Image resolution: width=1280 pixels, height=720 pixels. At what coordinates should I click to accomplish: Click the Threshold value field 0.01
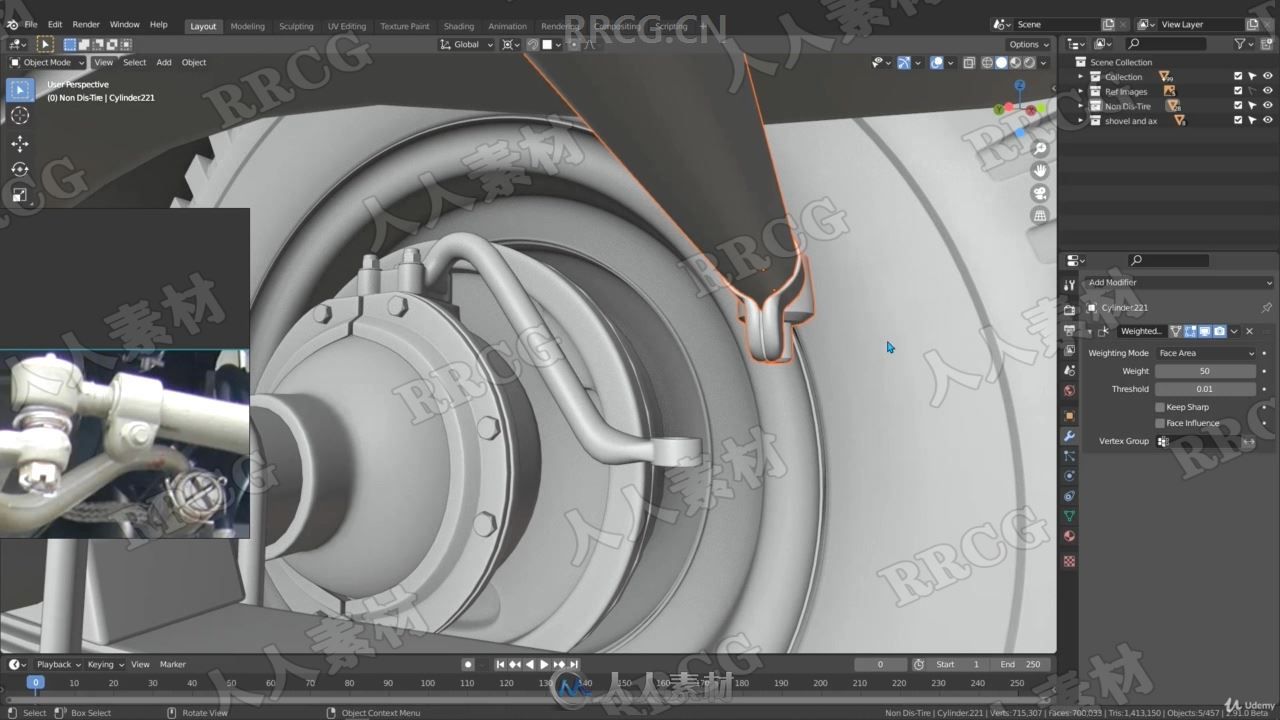[1205, 389]
